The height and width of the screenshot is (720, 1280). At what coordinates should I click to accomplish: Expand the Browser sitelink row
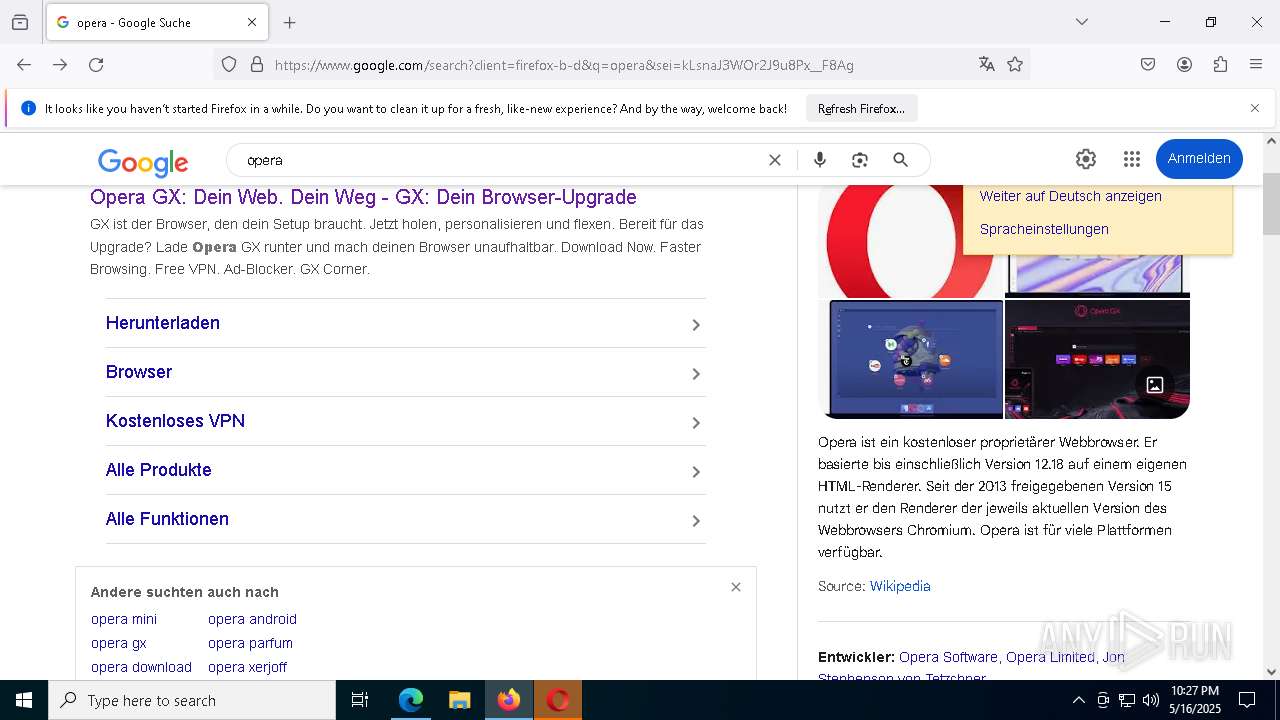405,372
